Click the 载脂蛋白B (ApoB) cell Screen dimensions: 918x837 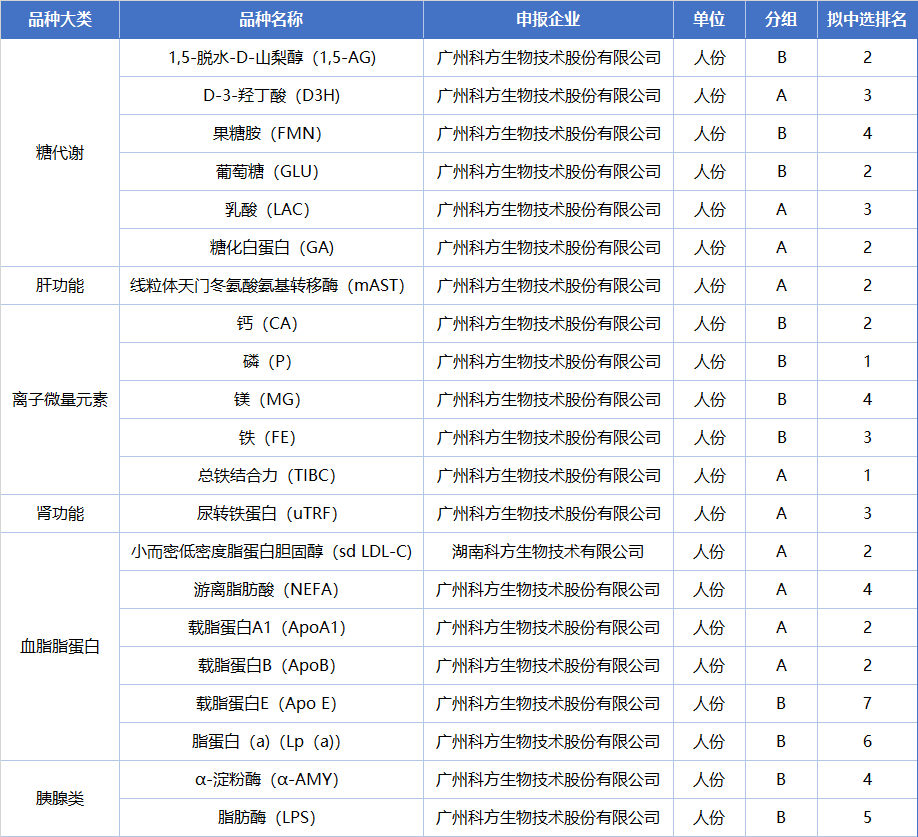point(271,666)
